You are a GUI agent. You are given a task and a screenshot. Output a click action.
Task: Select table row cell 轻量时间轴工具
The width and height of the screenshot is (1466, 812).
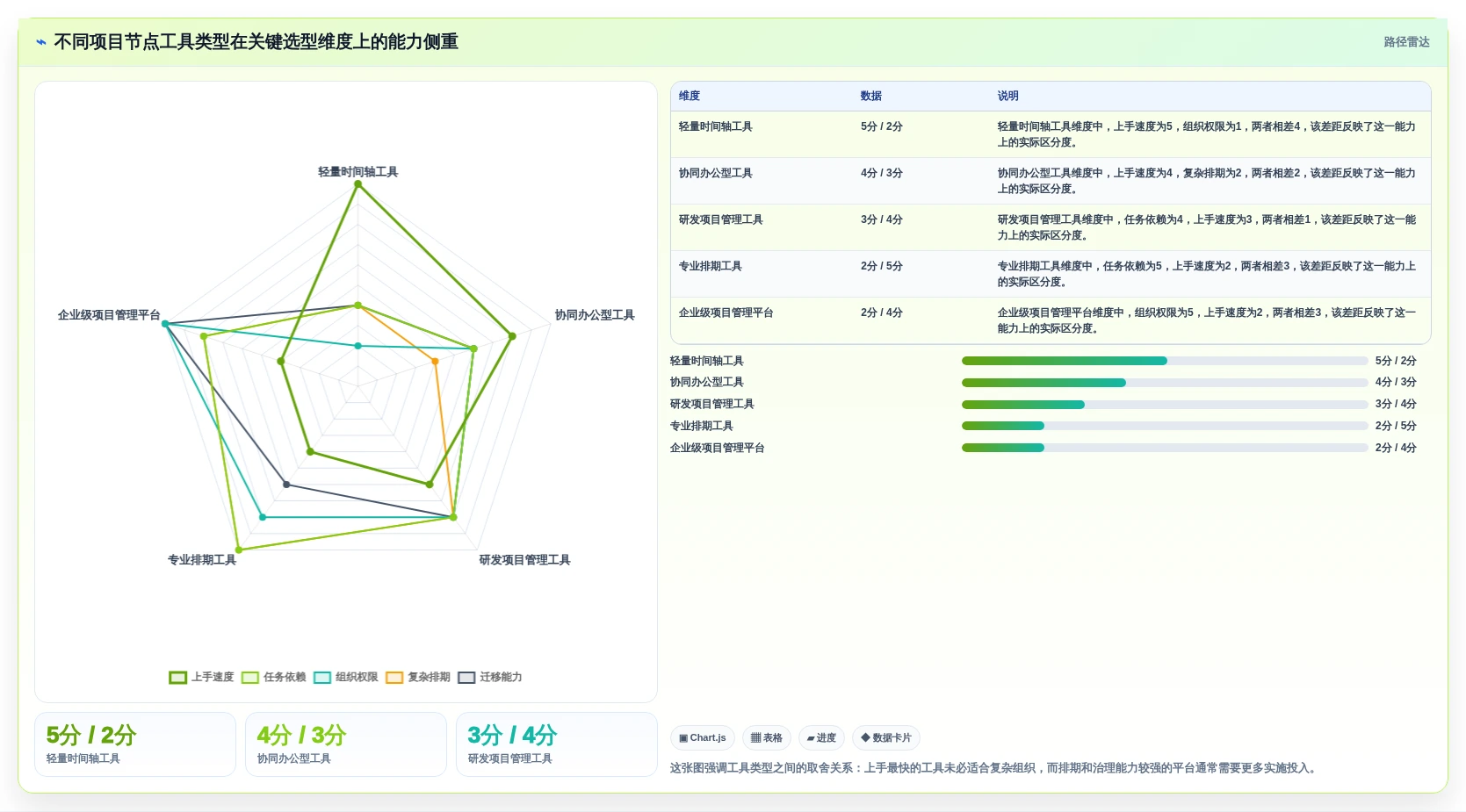tap(715, 126)
